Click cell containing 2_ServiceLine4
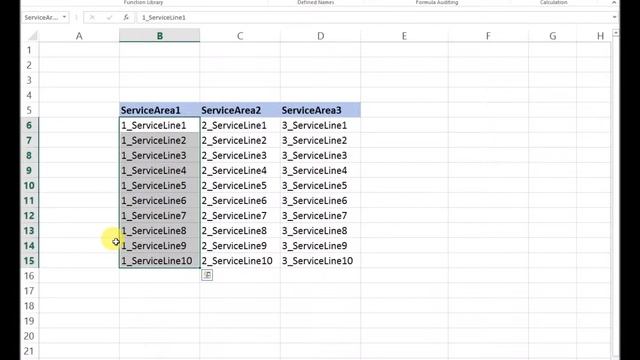This screenshot has height=360, width=640. coord(240,171)
